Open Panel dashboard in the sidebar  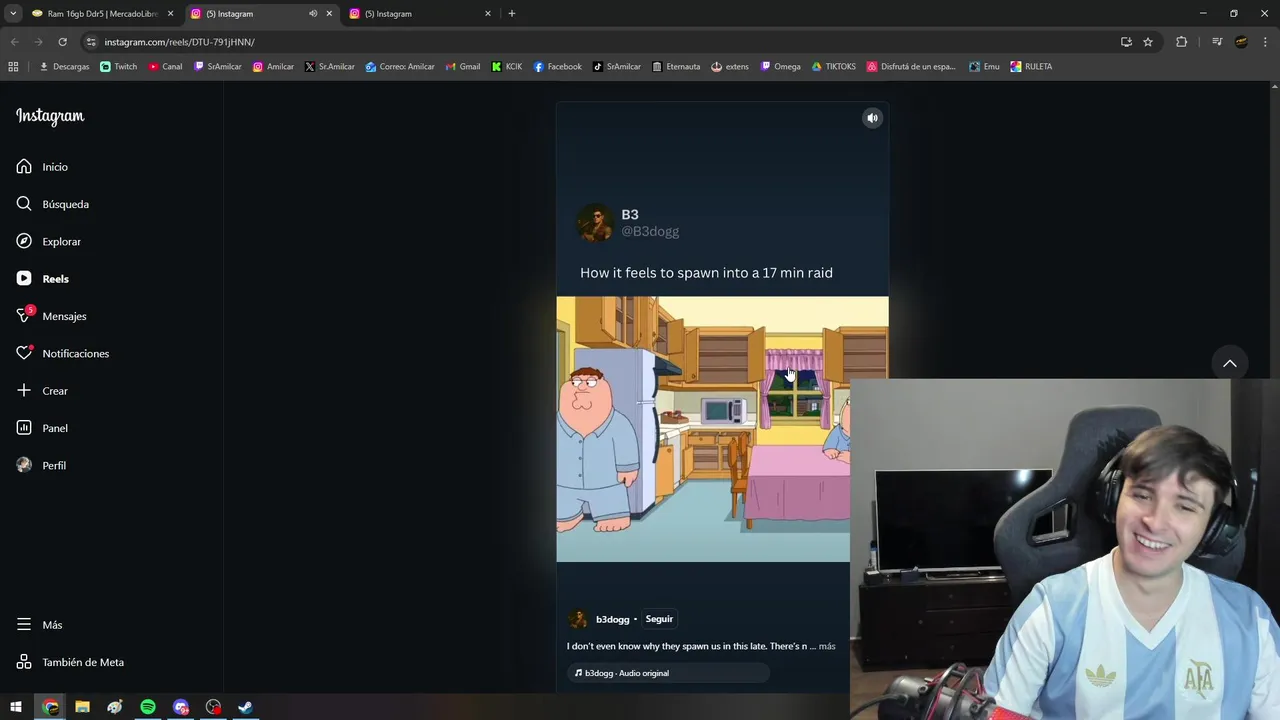[42, 428]
